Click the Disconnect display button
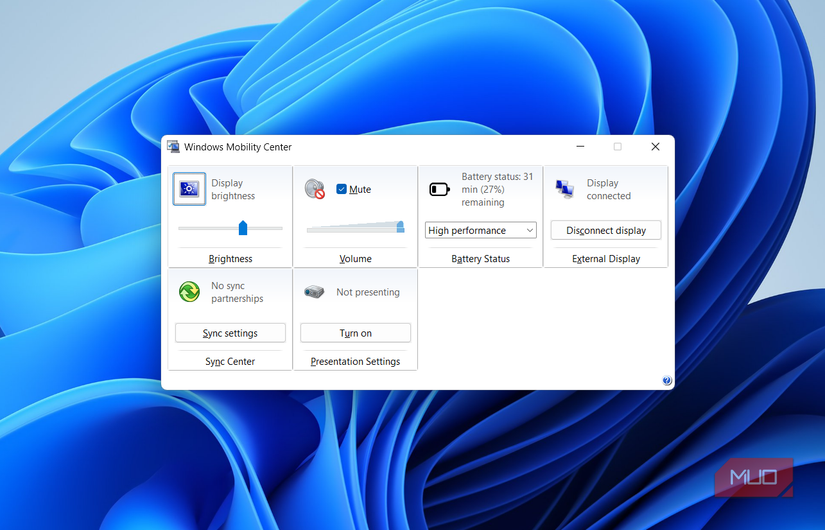 pyautogui.click(x=606, y=231)
